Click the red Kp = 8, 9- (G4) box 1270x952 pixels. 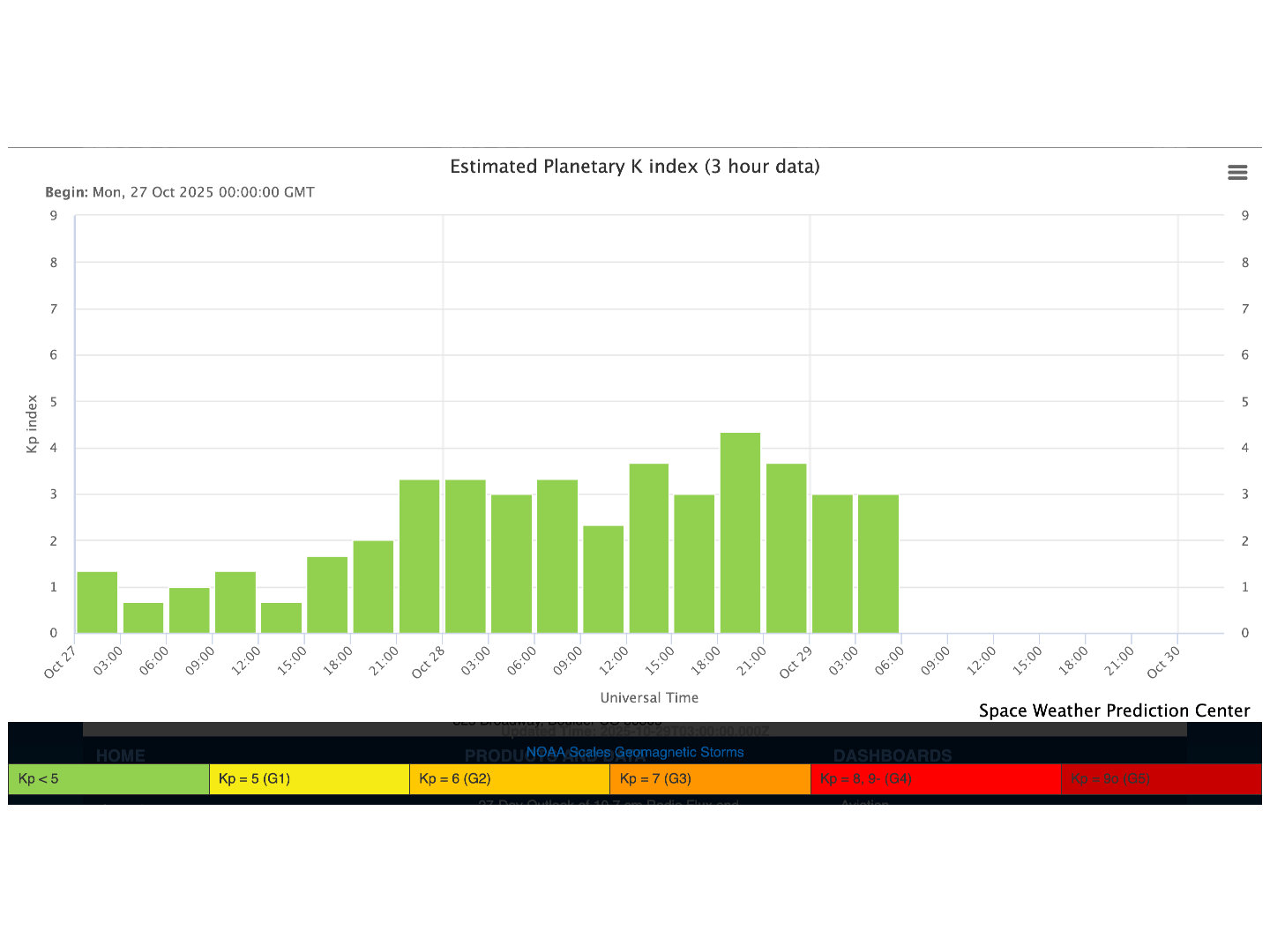[x=935, y=779]
